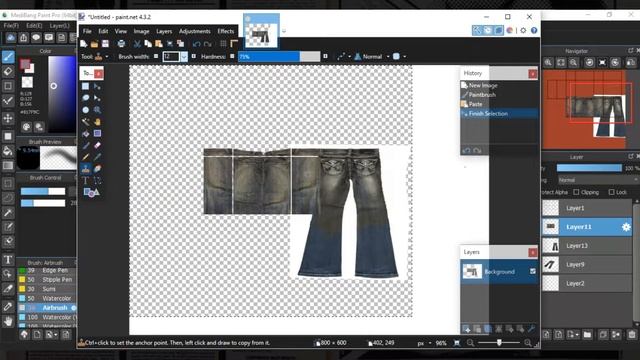
Task: Open Layer11 settings gear in MediBang
Action: click(x=626, y=227)
